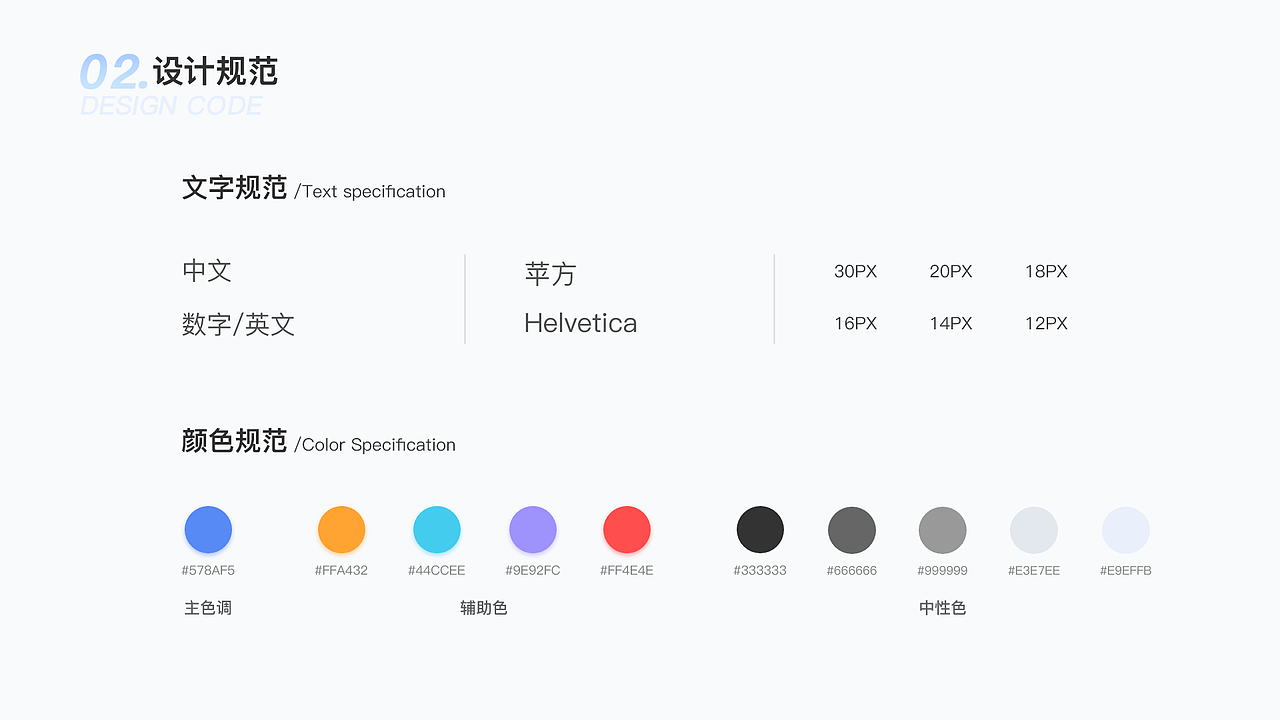Image resolution: width=1280 pixels, height=720 pixels.
Task: Click the 苹方 font name
Action: point(550,273)
